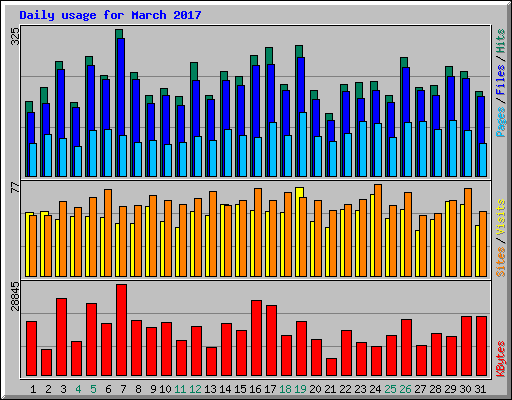This screenshot has width=512, height=400.
Task: Click the 325 axis value label
Action: coord(16,37)
